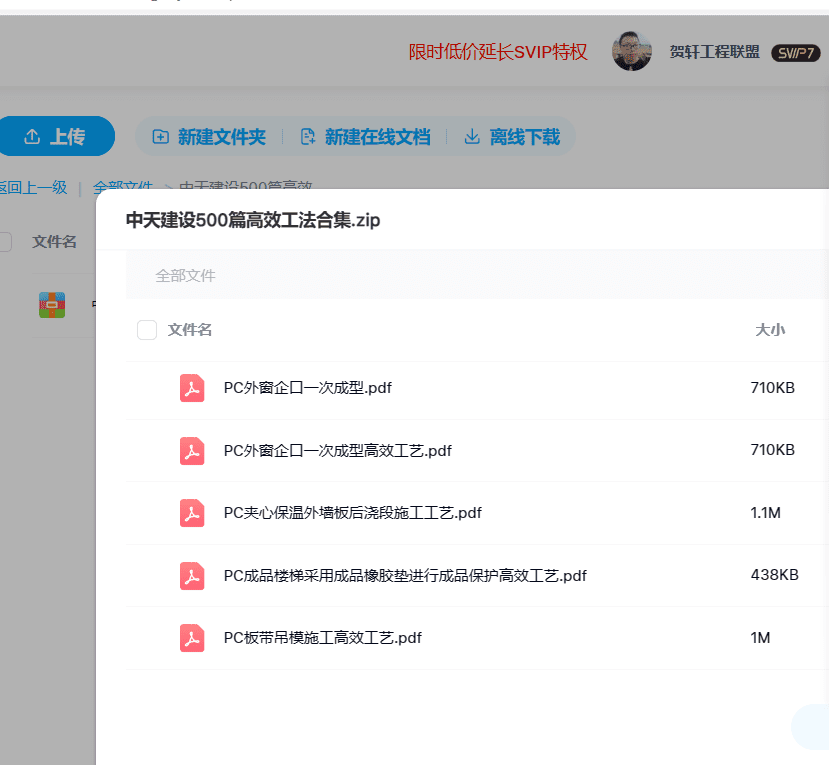This screenshot has height=765, width=829.
Task: Click PDF icon of PC外窗企口一次成型高效工艺.pdf
Action: 192,451
